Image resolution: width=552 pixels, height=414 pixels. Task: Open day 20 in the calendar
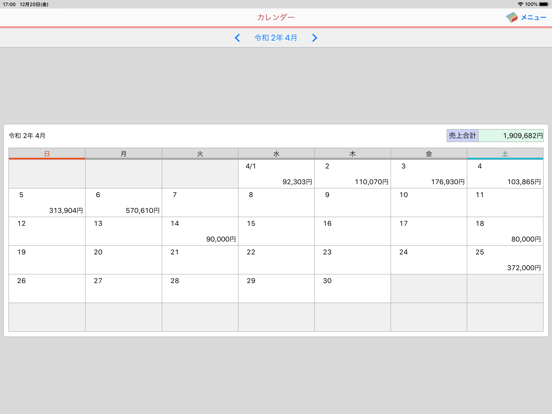pyautogui.click(x=124, y=260)
